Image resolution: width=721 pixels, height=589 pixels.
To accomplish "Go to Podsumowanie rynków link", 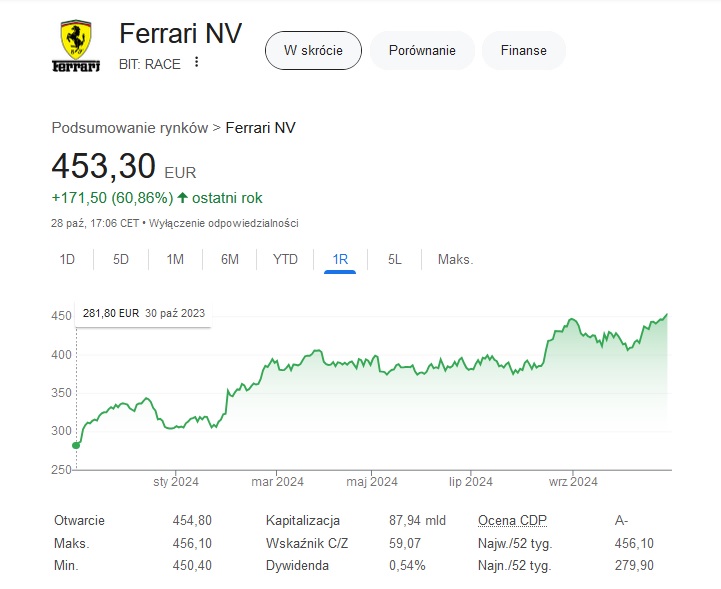I will (130, 128).
